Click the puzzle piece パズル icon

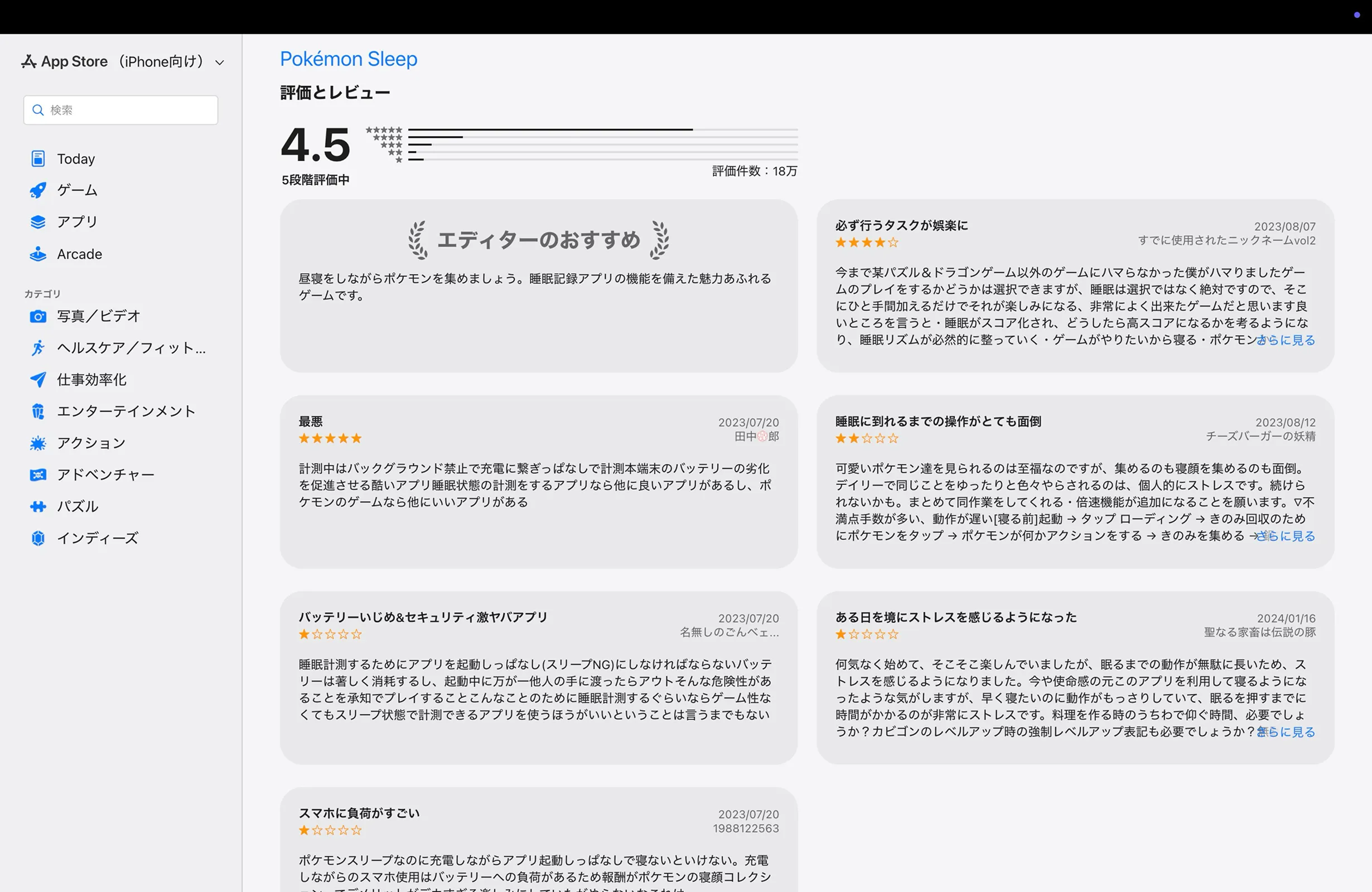[38, 507]
